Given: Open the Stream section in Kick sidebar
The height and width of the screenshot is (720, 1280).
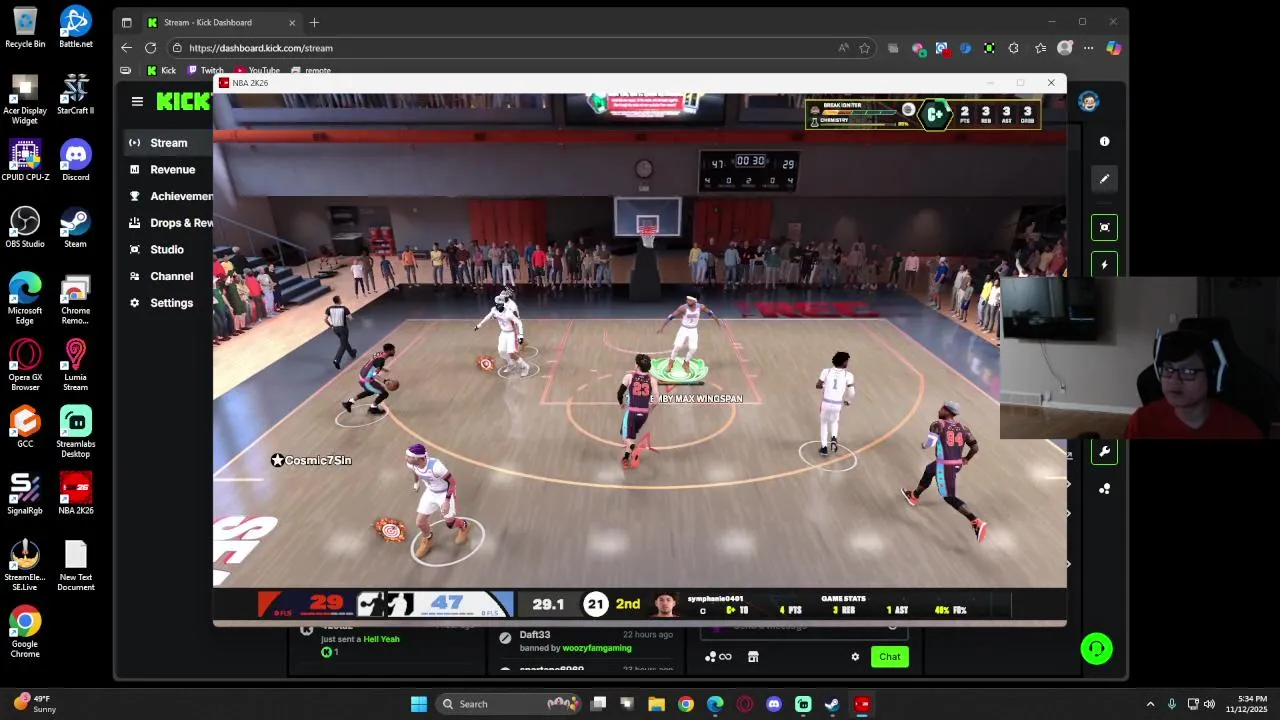Looking at the screenshot, I should tap(168, 143).
